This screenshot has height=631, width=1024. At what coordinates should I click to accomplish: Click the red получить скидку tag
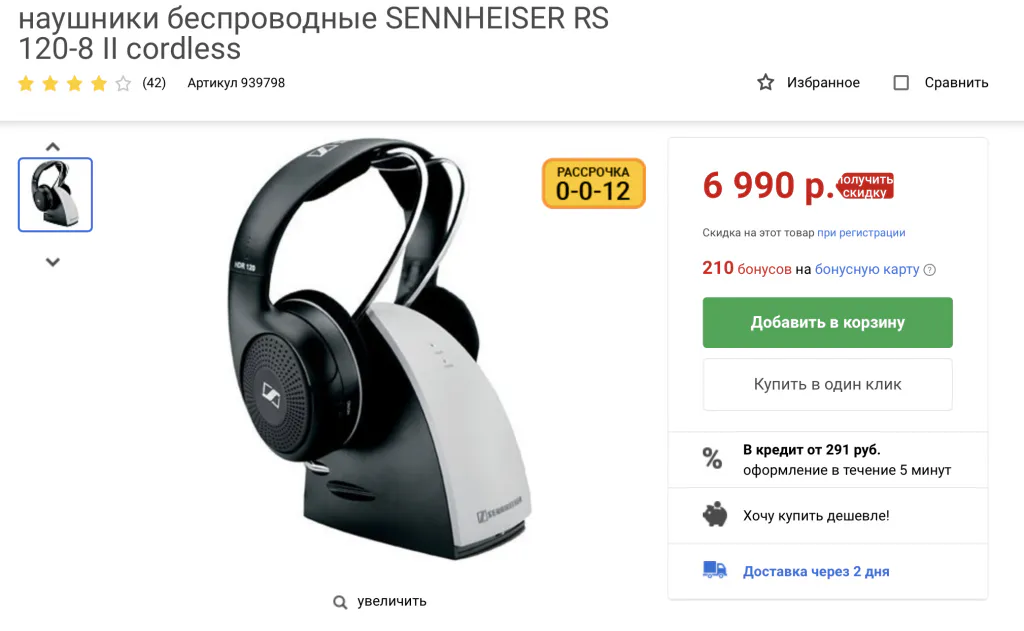(x=866, y=186)
